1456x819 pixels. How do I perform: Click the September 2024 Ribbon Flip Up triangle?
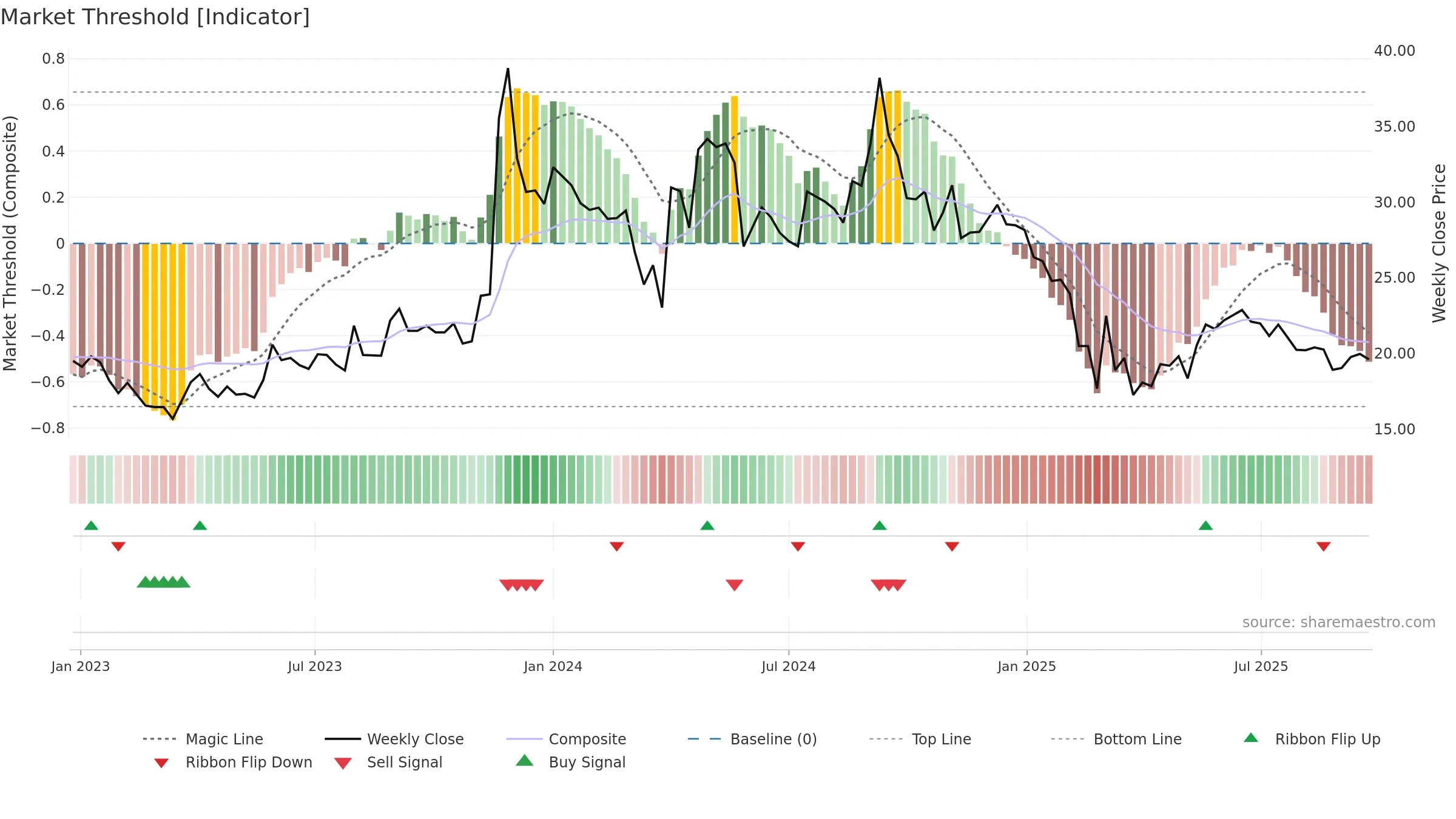[880, 525]
